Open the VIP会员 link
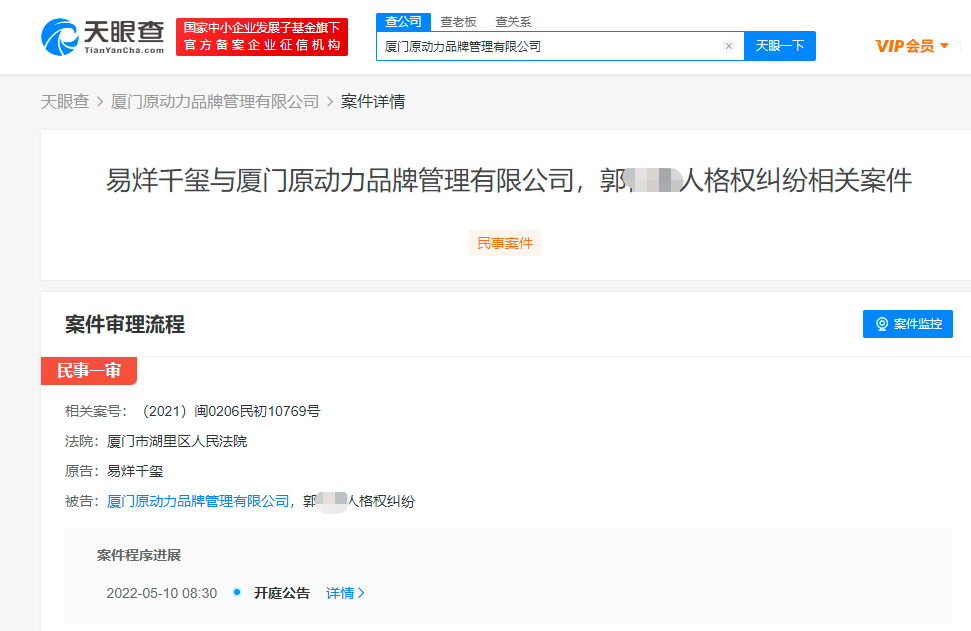Viewport: 971px width, 631px height. point(905,46)
